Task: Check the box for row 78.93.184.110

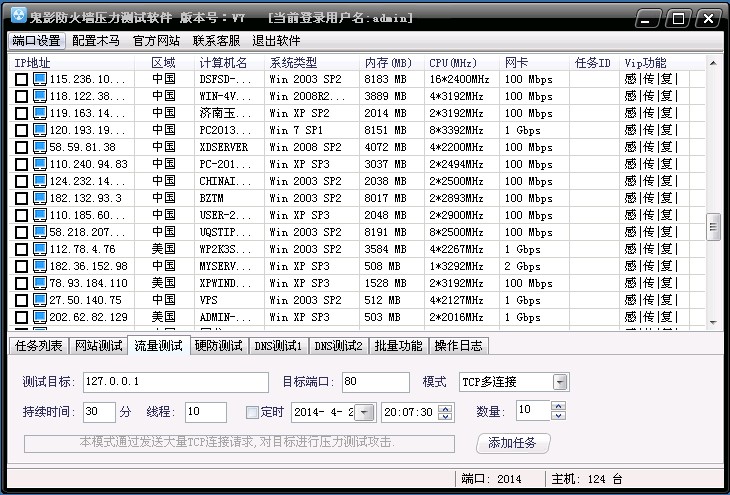Action: coord(21,284)
